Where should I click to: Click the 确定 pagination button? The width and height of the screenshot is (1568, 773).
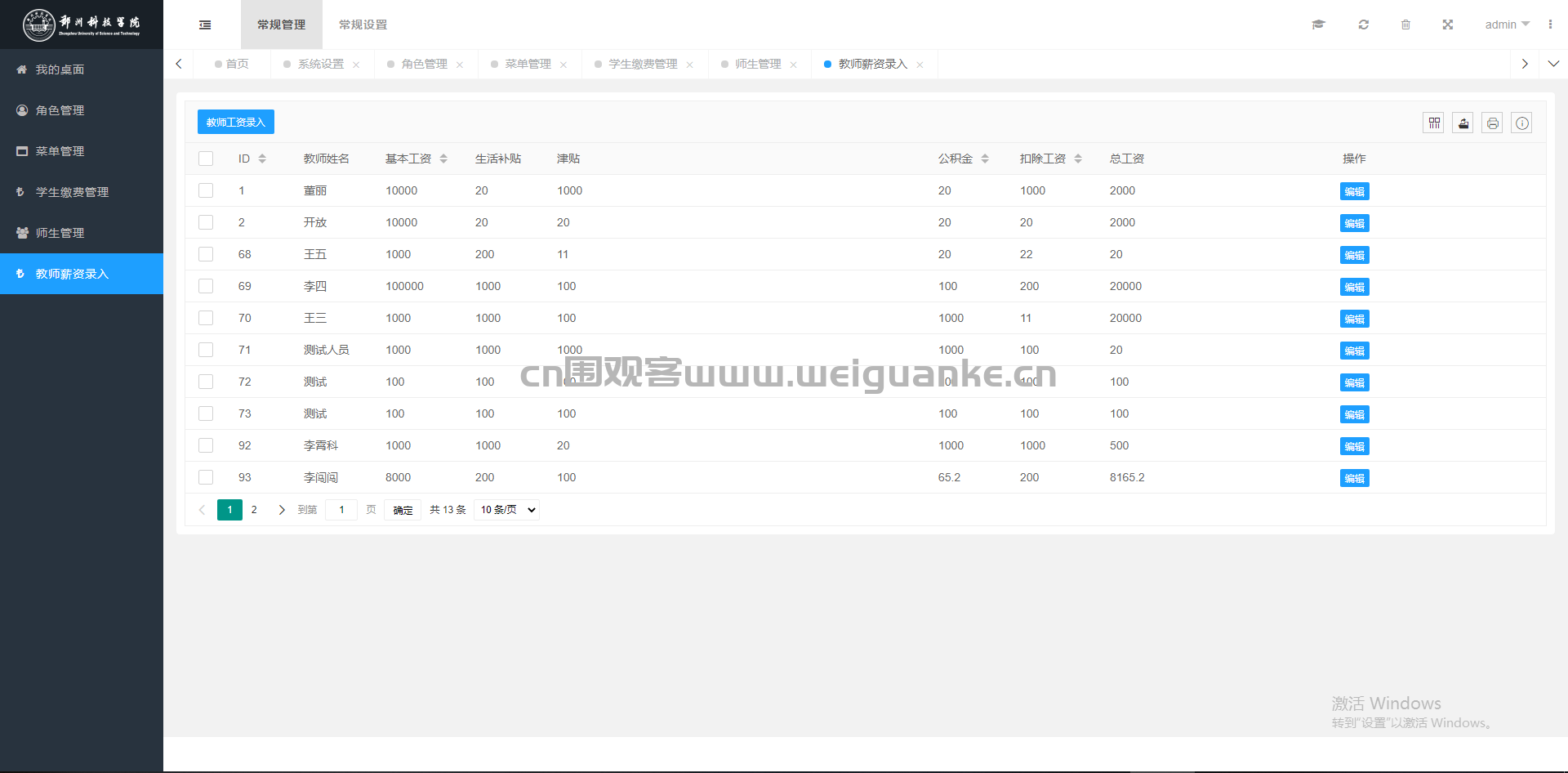403,510
